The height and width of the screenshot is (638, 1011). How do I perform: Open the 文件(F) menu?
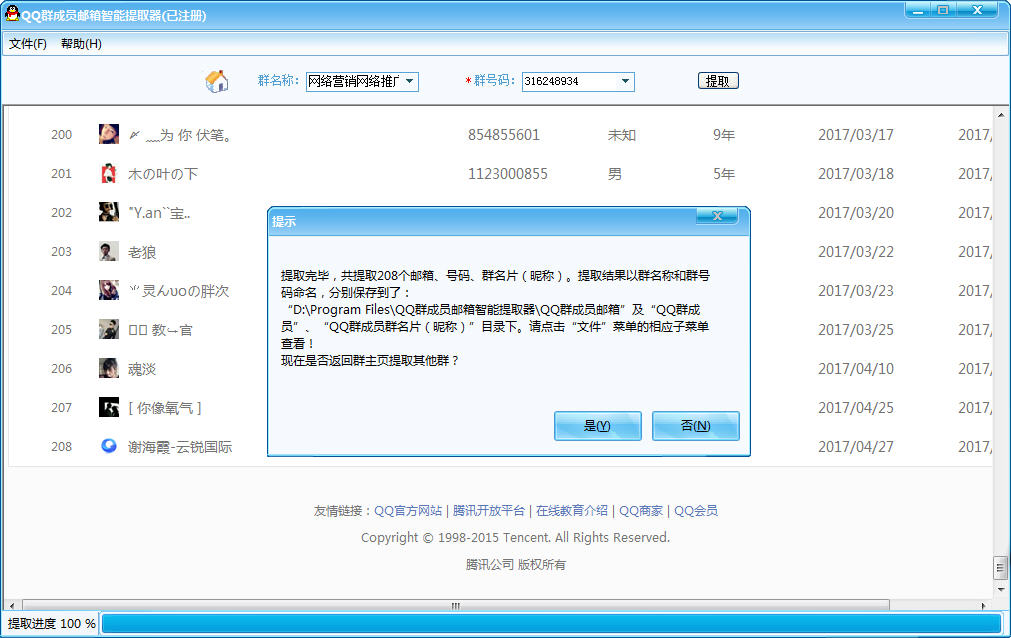click(x=28, y=44)
